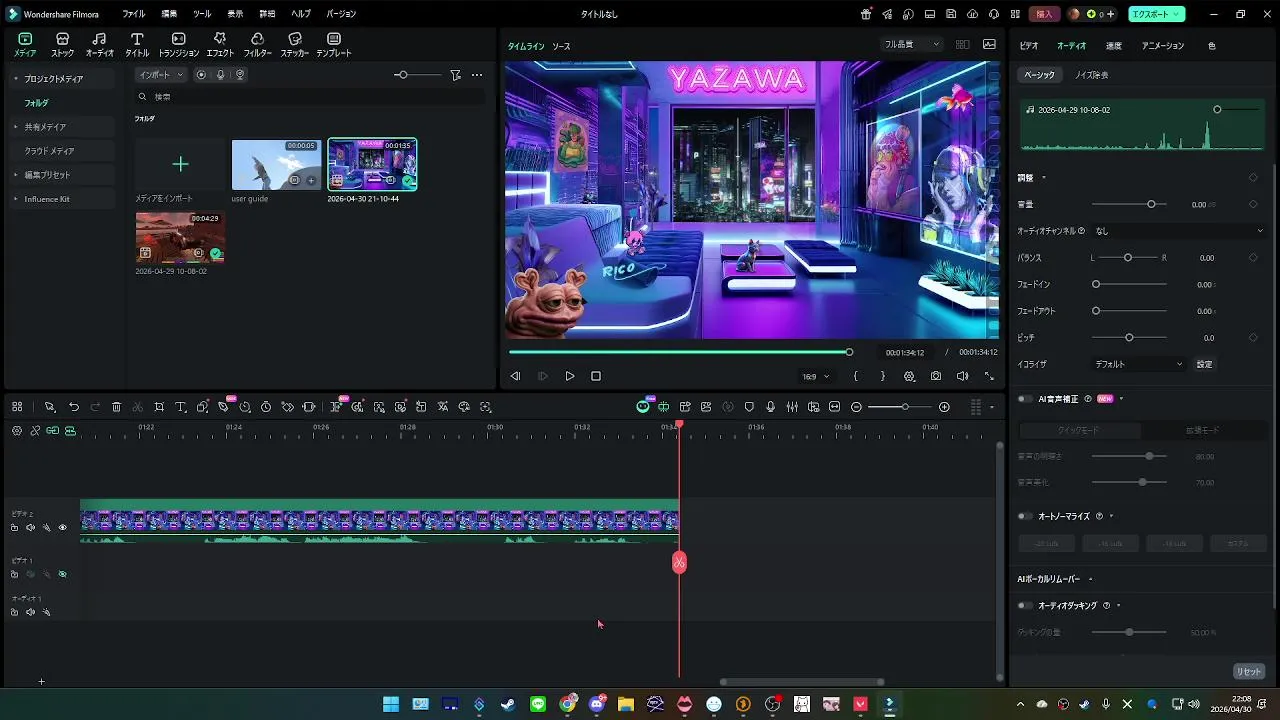The image size is (1280, 720).
Task: Select the user guide media thumbnail
Action: (x=276, y=164)
